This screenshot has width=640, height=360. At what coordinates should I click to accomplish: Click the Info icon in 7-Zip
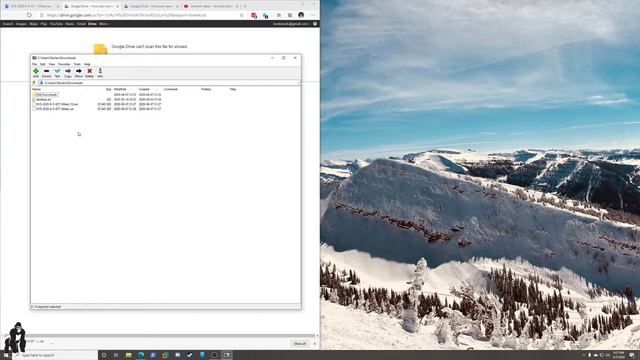pyautogui.click(x=100, y=72)
